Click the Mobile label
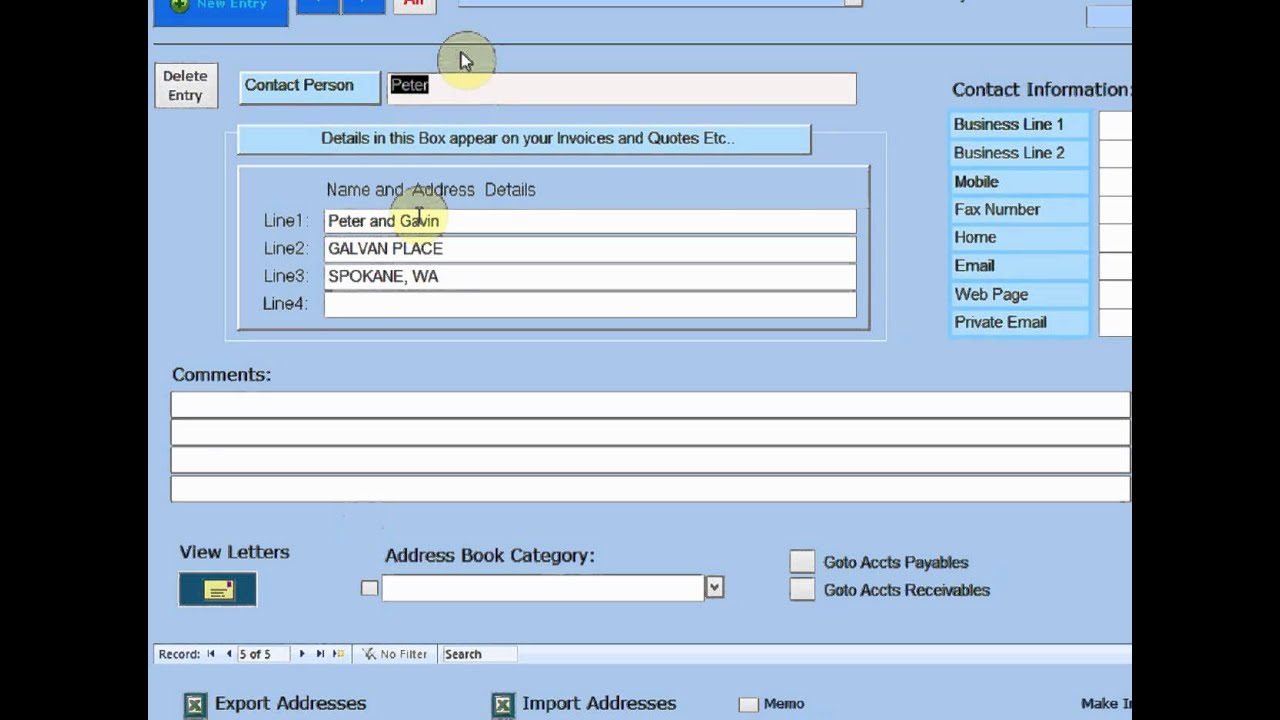 1019,182
